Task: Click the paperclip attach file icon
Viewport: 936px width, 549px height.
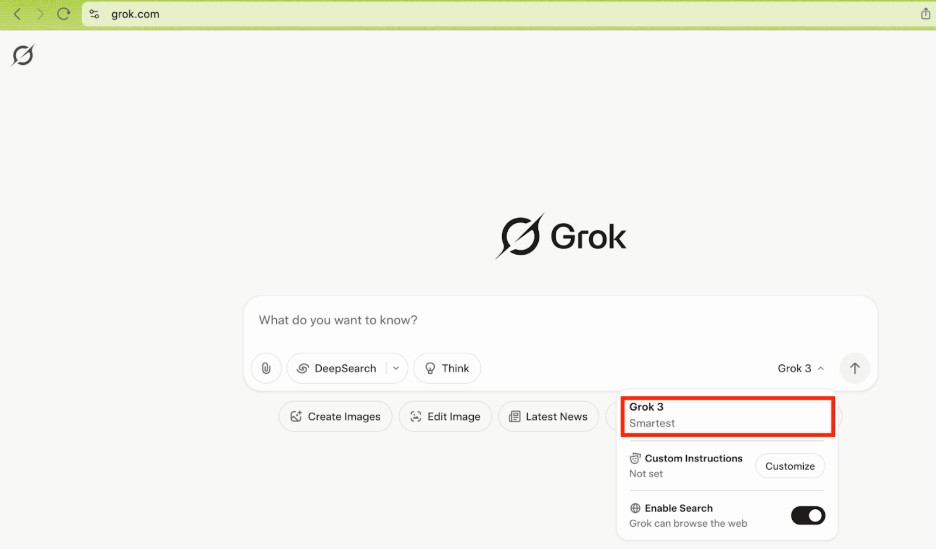Action: click(x=266, y=368)
